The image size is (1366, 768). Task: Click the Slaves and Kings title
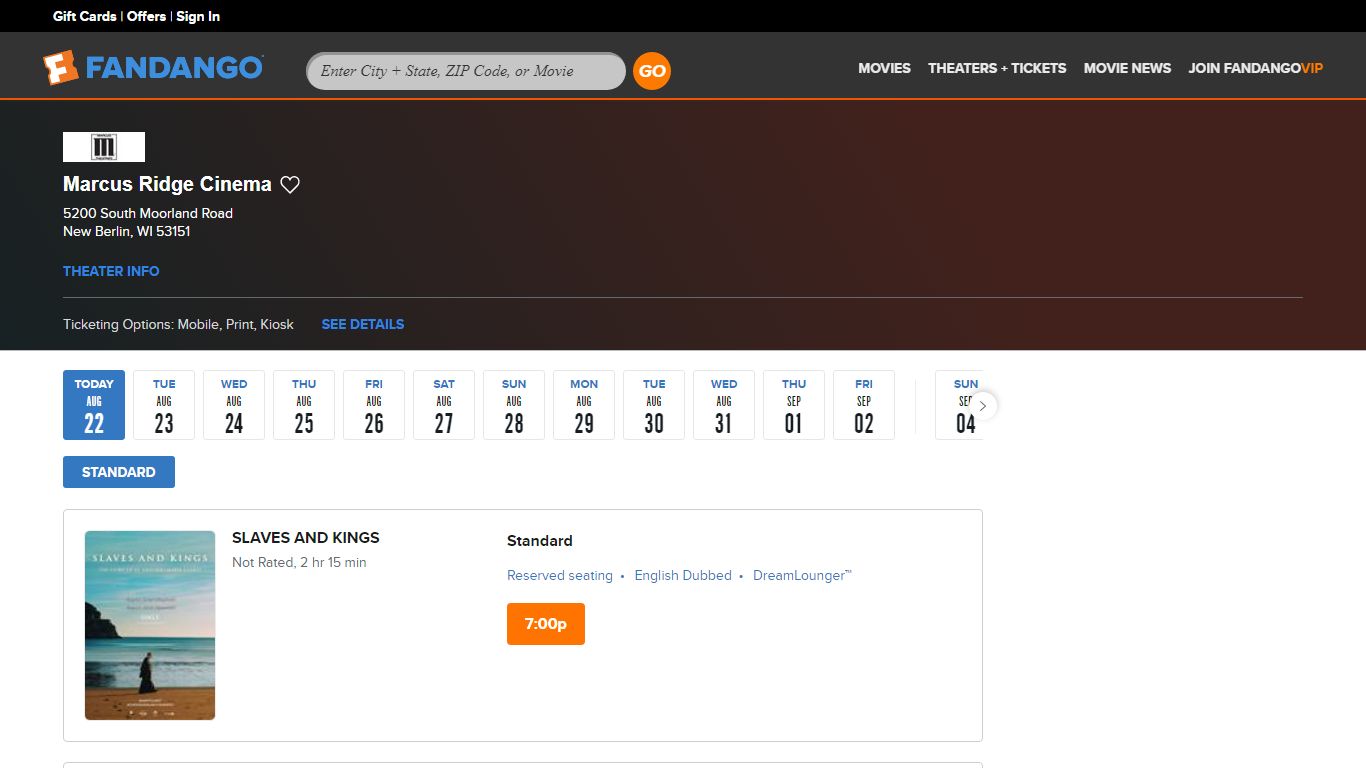tap(306, 537)
